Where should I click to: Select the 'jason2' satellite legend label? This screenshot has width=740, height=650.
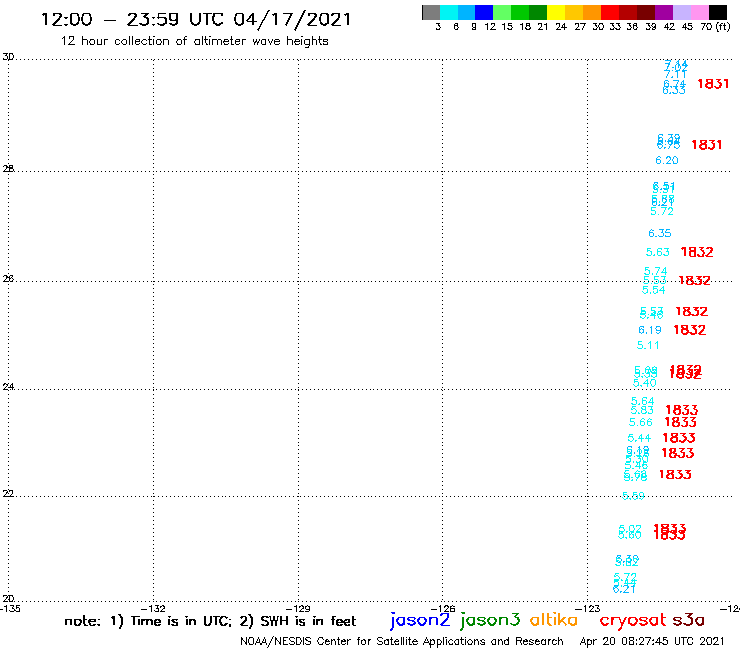pyautogui.click(x=420, y=620)
